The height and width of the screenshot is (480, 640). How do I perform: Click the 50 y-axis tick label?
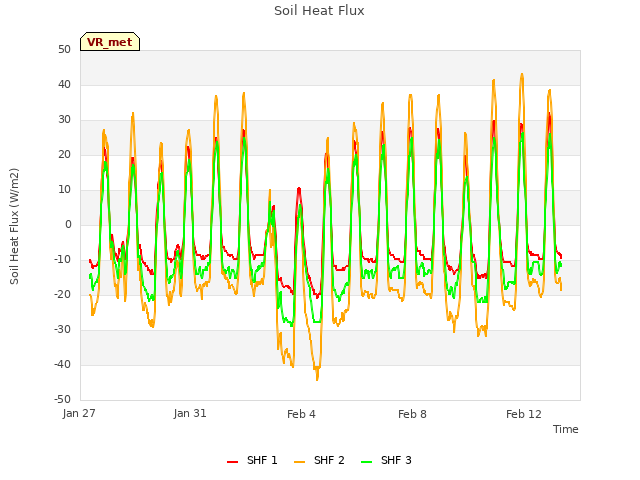point(64,49)
